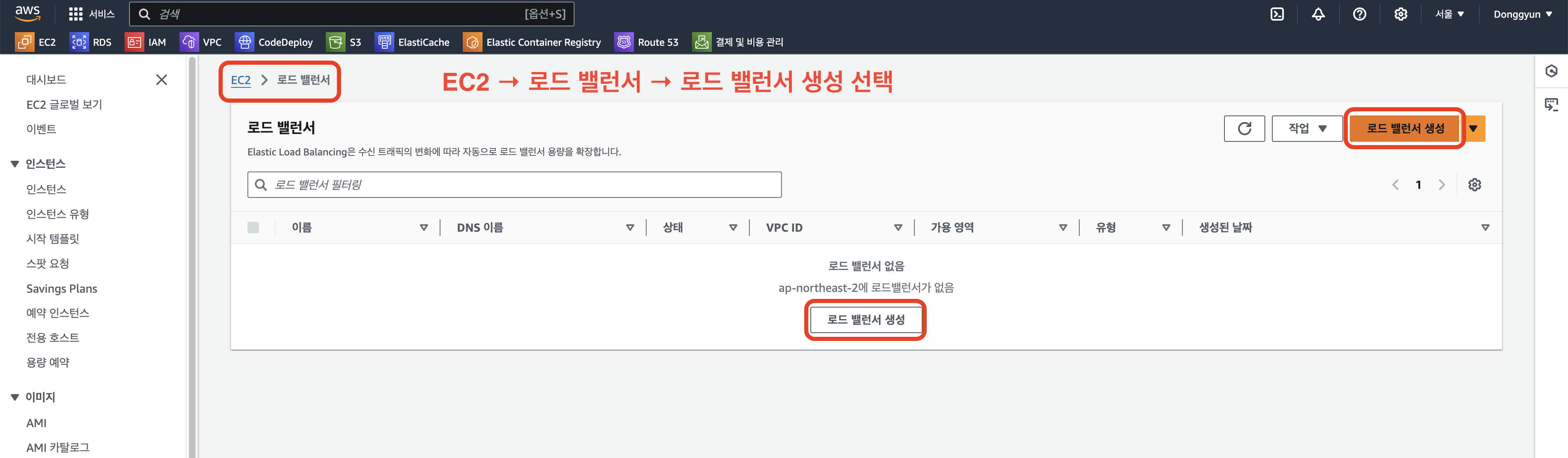
Task: Open the 서울 region selector dropdown
Action: coord(1449,14)
